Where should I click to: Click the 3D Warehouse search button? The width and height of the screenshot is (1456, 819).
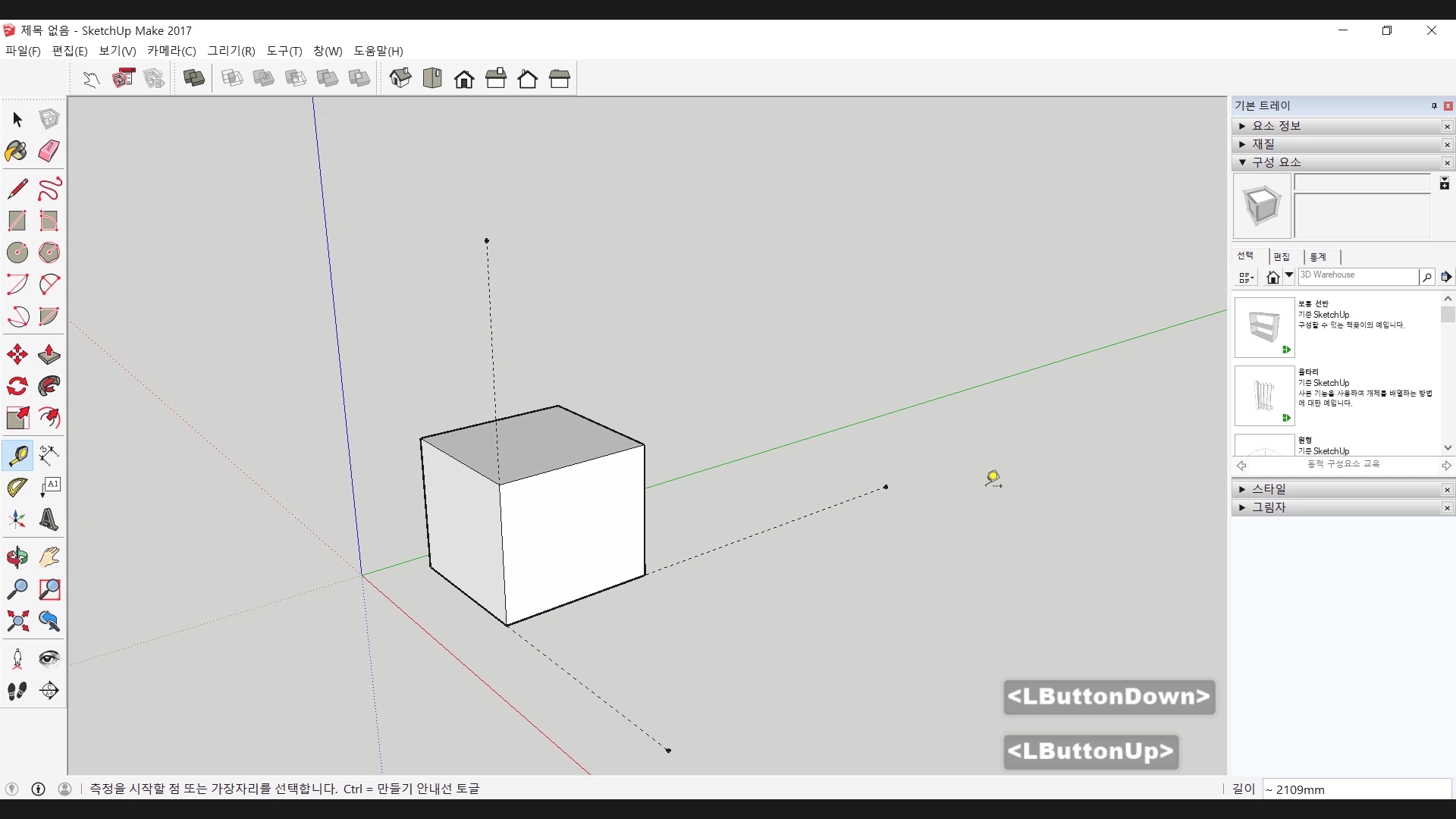[1426, 277]
